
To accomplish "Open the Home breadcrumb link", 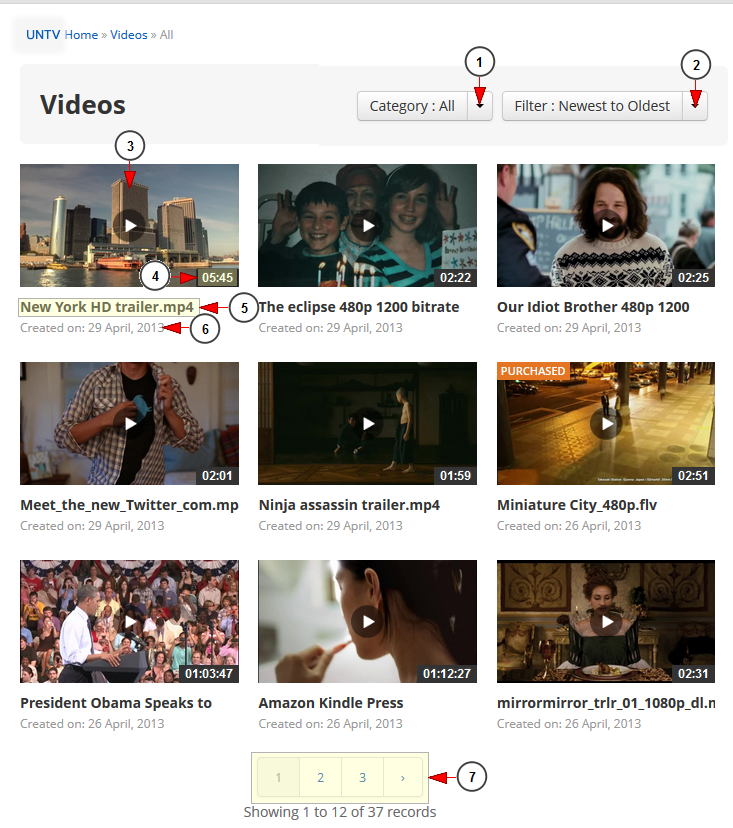I will click(81, 35).
